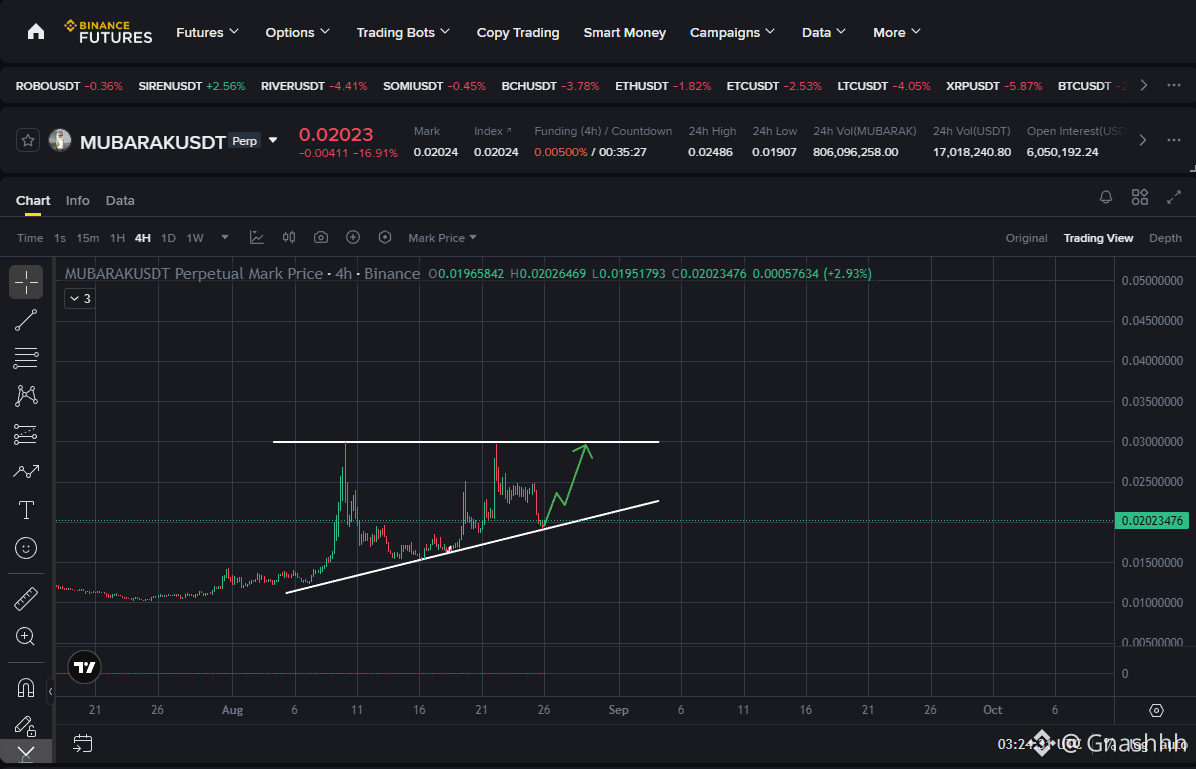Switch to the Info tab

tap(77, 201)
